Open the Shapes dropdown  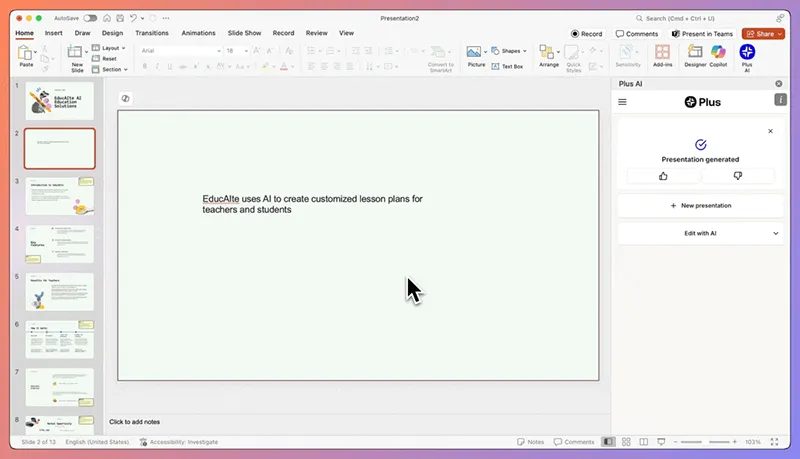pyautogui.click(x=514, y=50)
